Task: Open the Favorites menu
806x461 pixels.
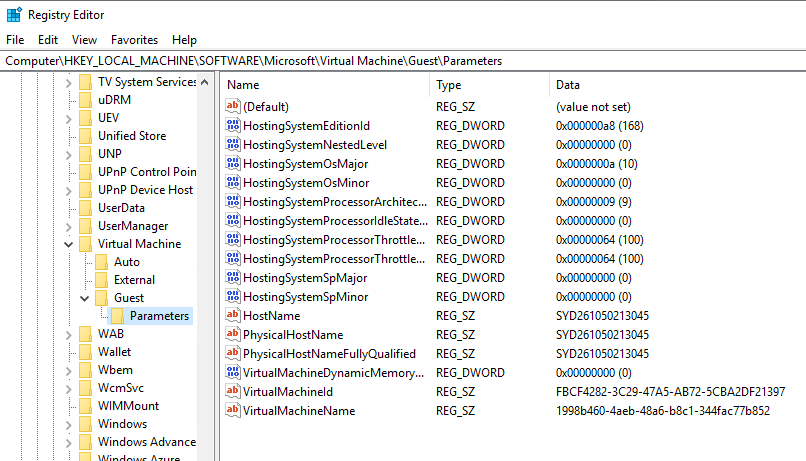Action: [x=134, y=40]
